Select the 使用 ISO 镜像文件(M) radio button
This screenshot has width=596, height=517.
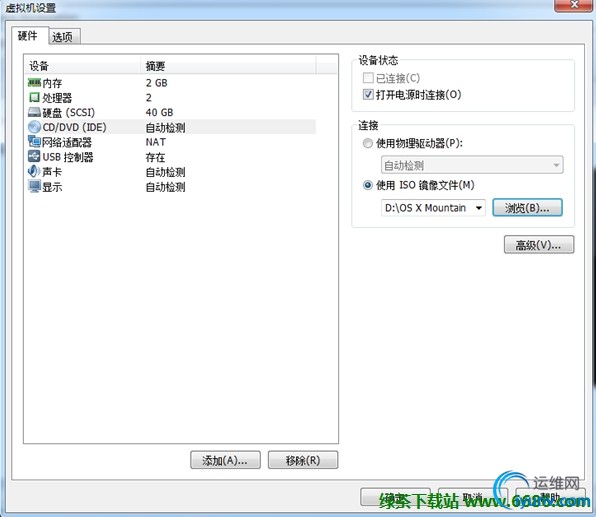point(368,185)
